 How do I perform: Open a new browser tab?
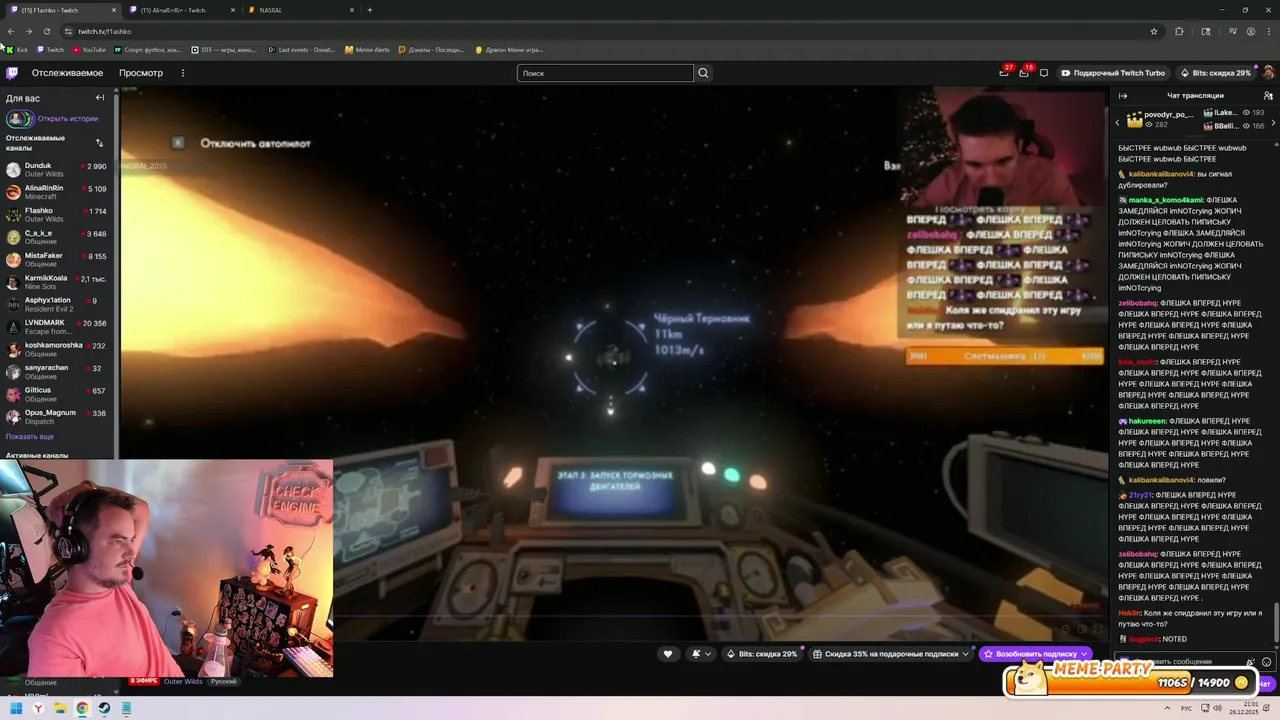370,10
